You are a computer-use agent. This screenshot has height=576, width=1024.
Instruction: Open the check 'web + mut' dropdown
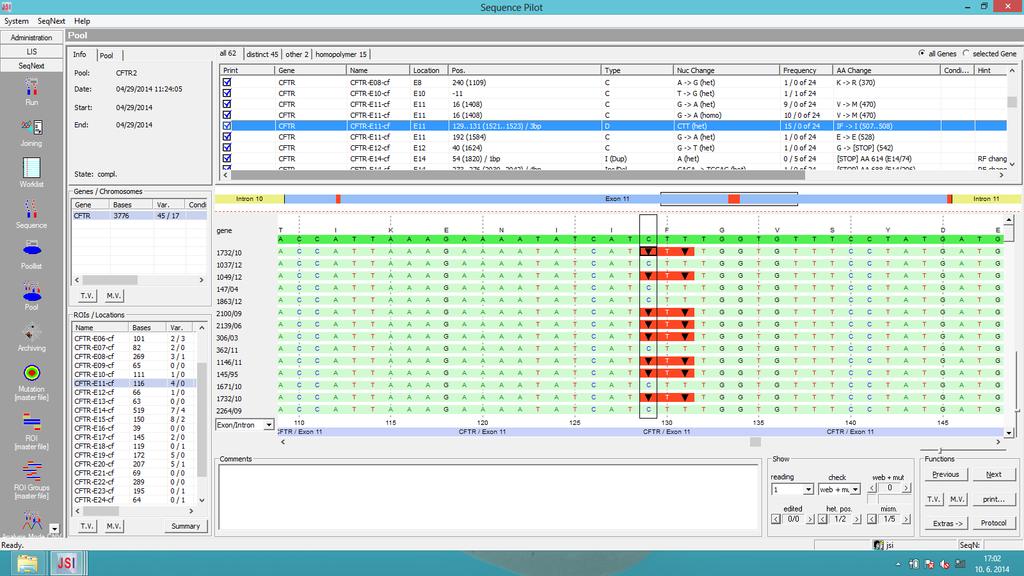(x=855, y=489)
